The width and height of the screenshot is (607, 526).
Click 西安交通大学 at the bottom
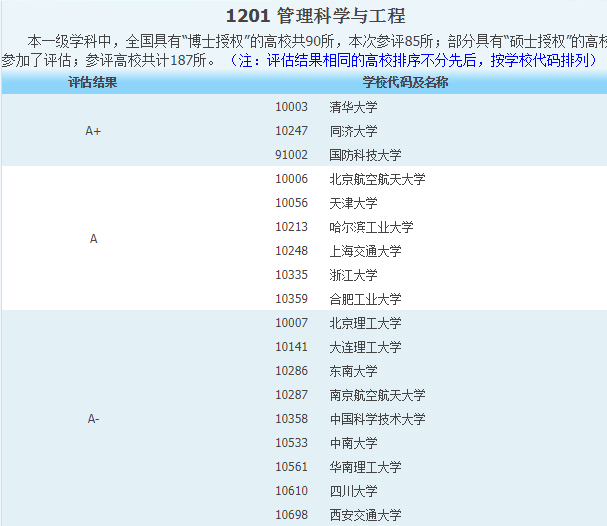(365, 515)
